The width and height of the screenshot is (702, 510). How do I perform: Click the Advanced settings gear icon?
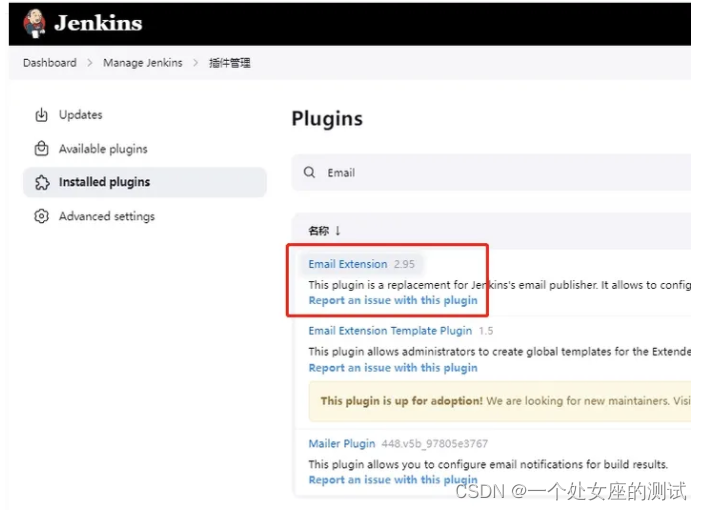pyautogui.click(x=41, y=216)
